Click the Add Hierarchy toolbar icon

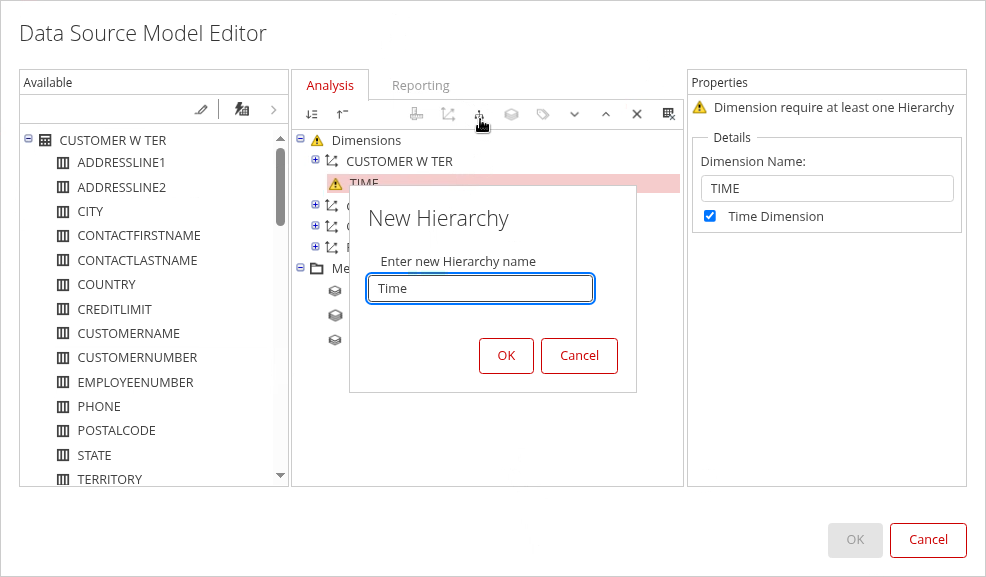pyautogui.click(x=480, y=115)
